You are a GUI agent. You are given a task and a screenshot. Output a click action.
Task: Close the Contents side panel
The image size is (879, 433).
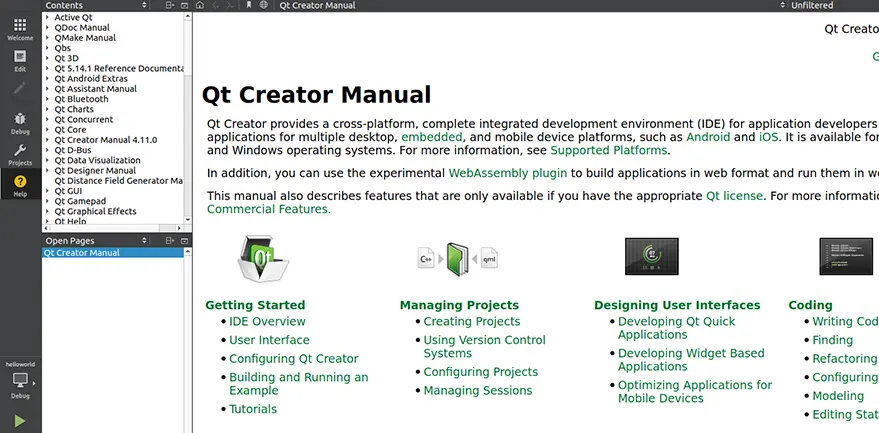(x=184, y=5)
